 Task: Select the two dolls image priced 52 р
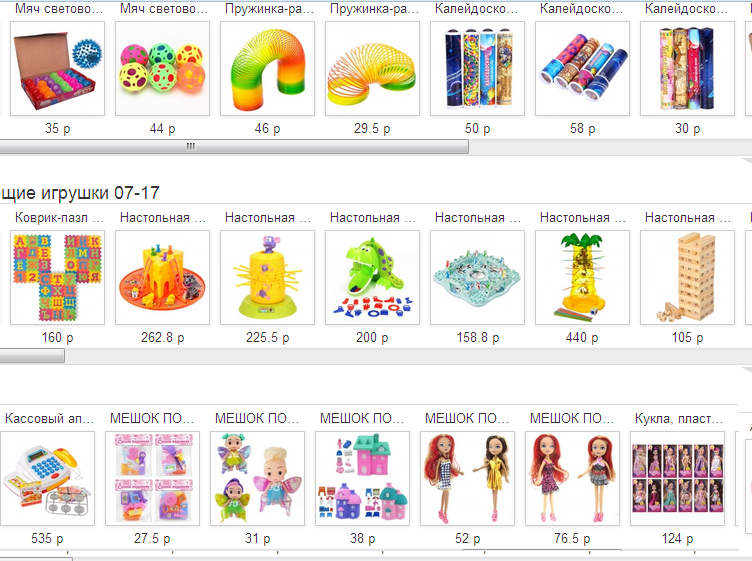tap(468, 479)
